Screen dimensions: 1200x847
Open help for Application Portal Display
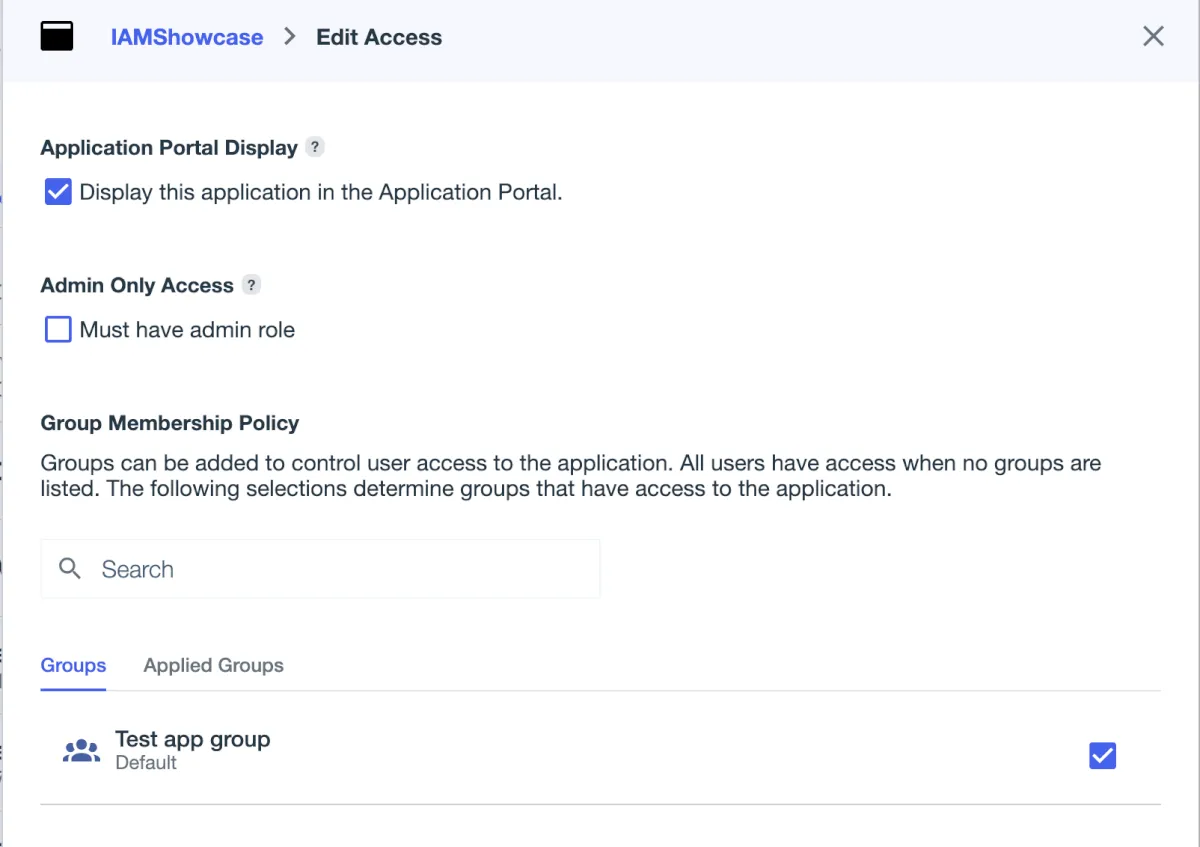pyautogui.click(x=315, y=147)
